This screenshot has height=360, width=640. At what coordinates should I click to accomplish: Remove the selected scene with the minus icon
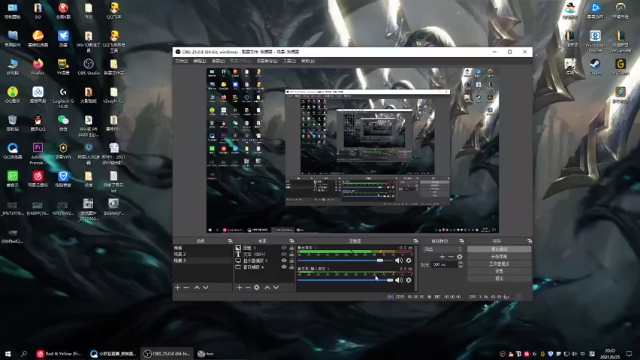(x=187, y=287)
